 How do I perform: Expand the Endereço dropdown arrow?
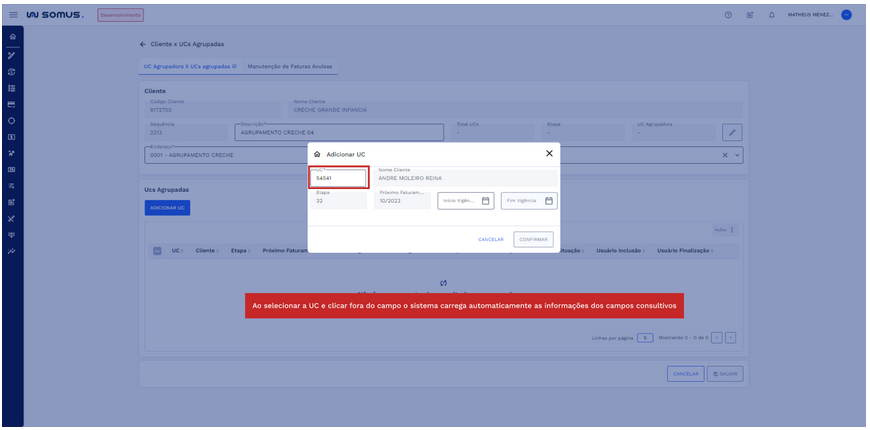tap(738, 155)
